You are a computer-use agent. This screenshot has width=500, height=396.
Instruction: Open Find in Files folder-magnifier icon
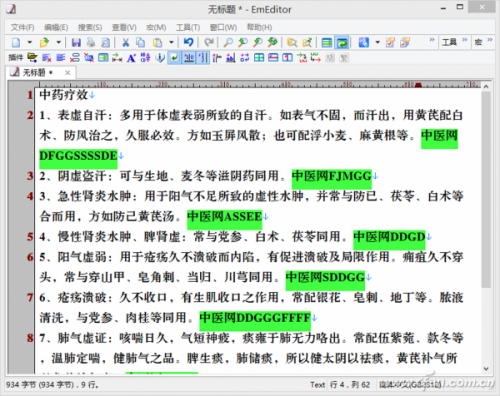(x=292, y=42)
